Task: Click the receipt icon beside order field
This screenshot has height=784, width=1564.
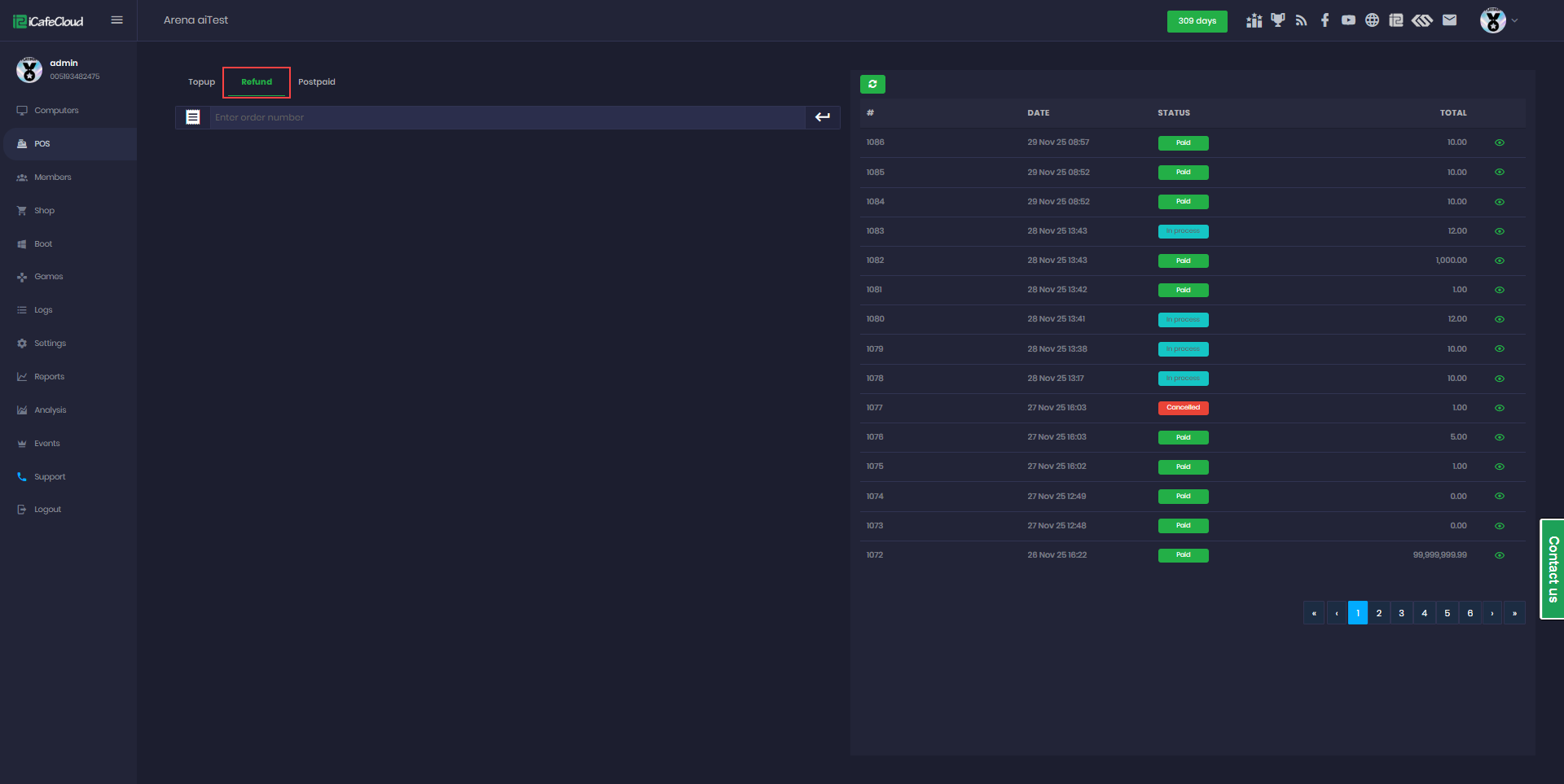Action: pos(193,117)
